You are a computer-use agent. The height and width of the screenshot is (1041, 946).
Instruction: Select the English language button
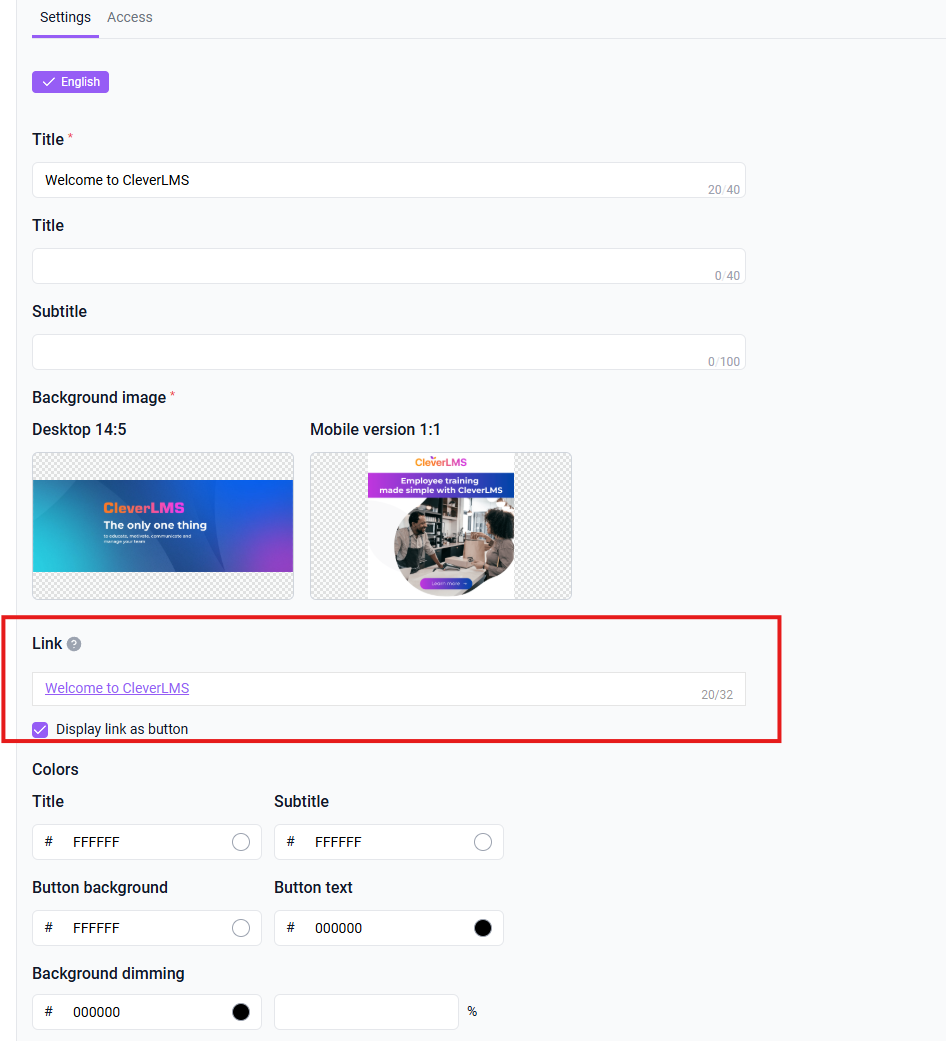click(70, 82)
